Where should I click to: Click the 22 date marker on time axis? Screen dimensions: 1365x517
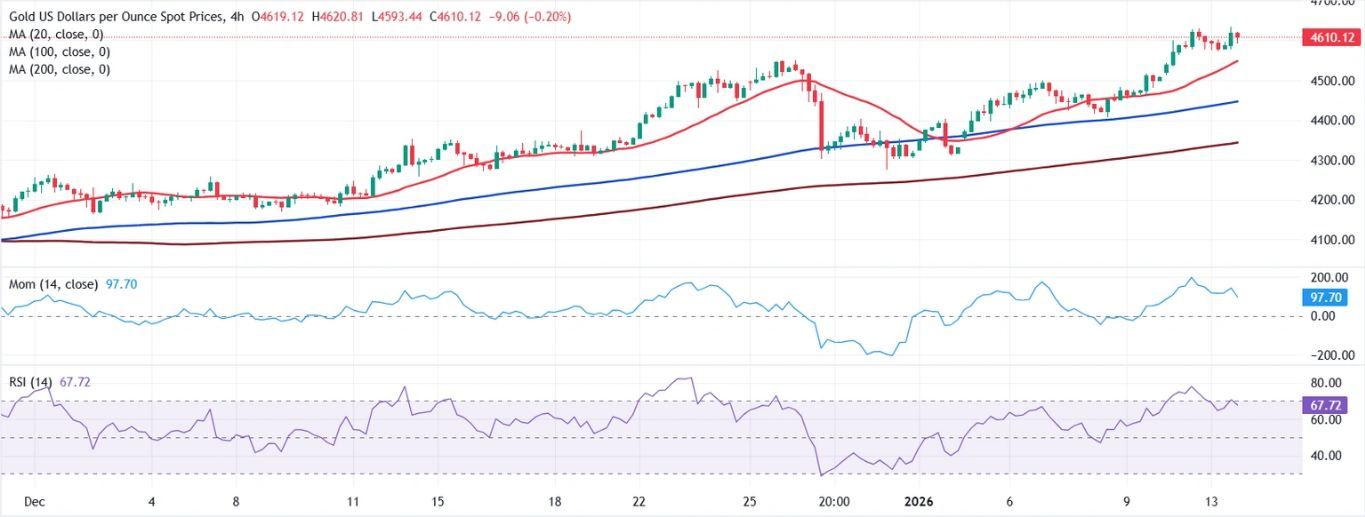click(x=638, y=501)
